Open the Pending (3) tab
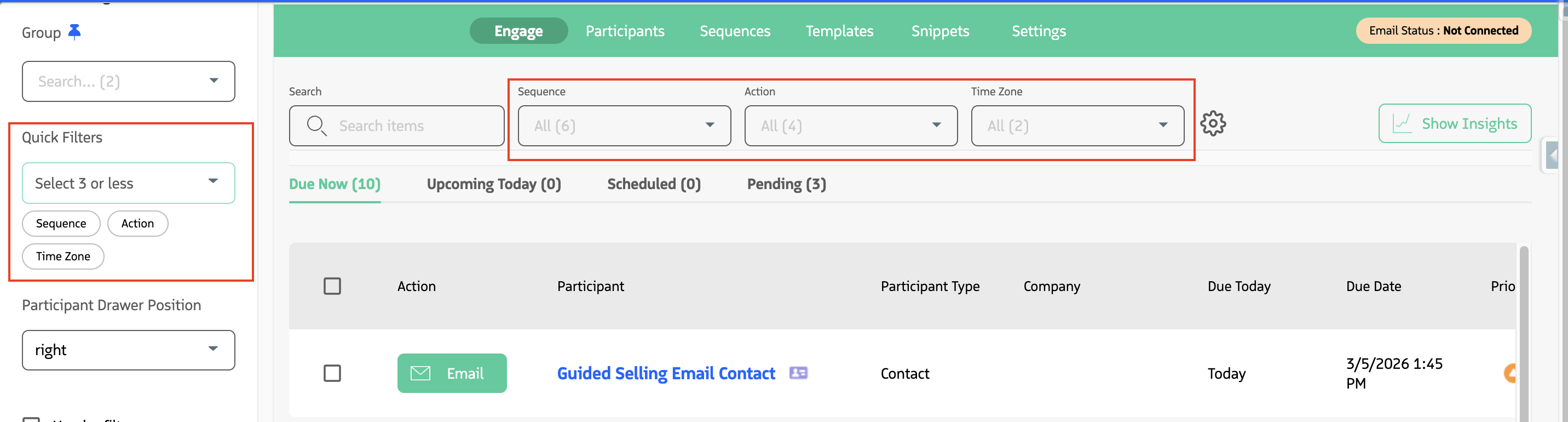This screenshot has height=422, width=1568. 786,184
